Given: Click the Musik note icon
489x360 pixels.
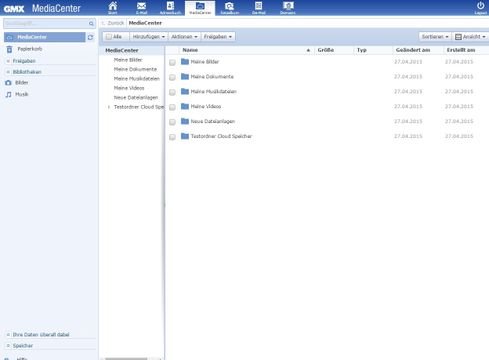Looking at the screenshot, I should pyautogui.click(x=9, y=94).
